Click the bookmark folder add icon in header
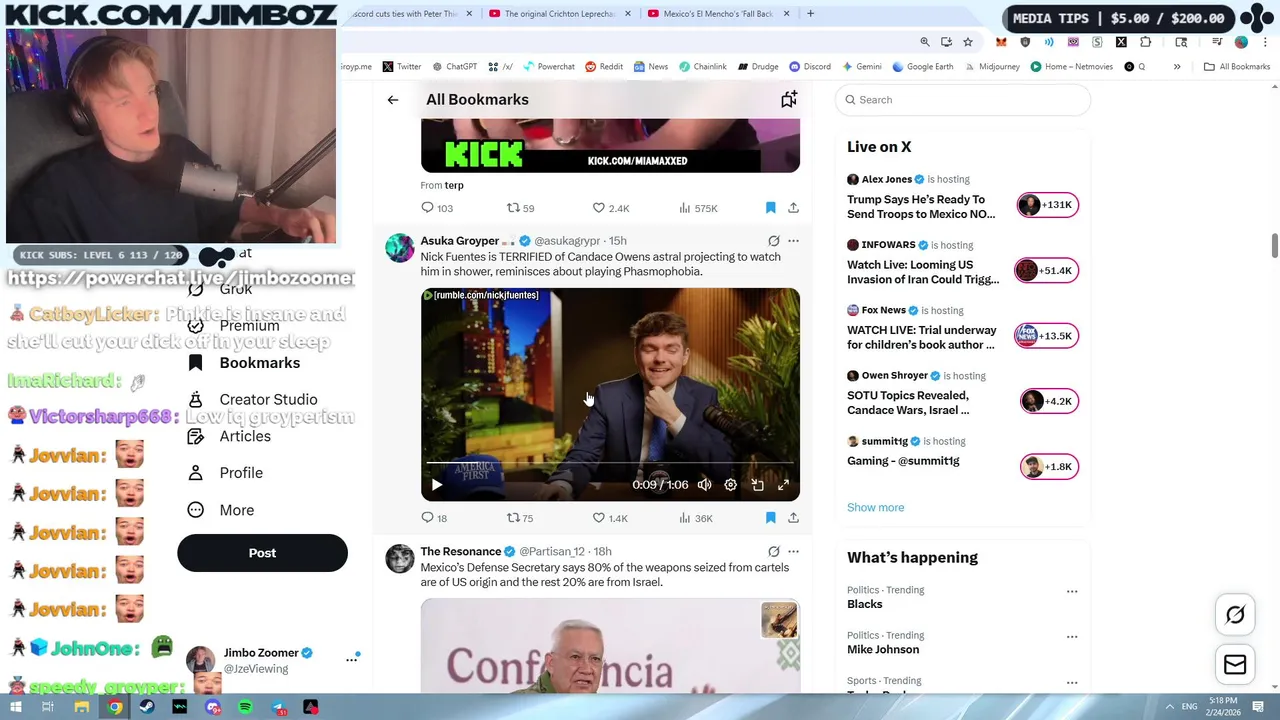The height and width of the screenshot is (720, 1280). [789, 99]
